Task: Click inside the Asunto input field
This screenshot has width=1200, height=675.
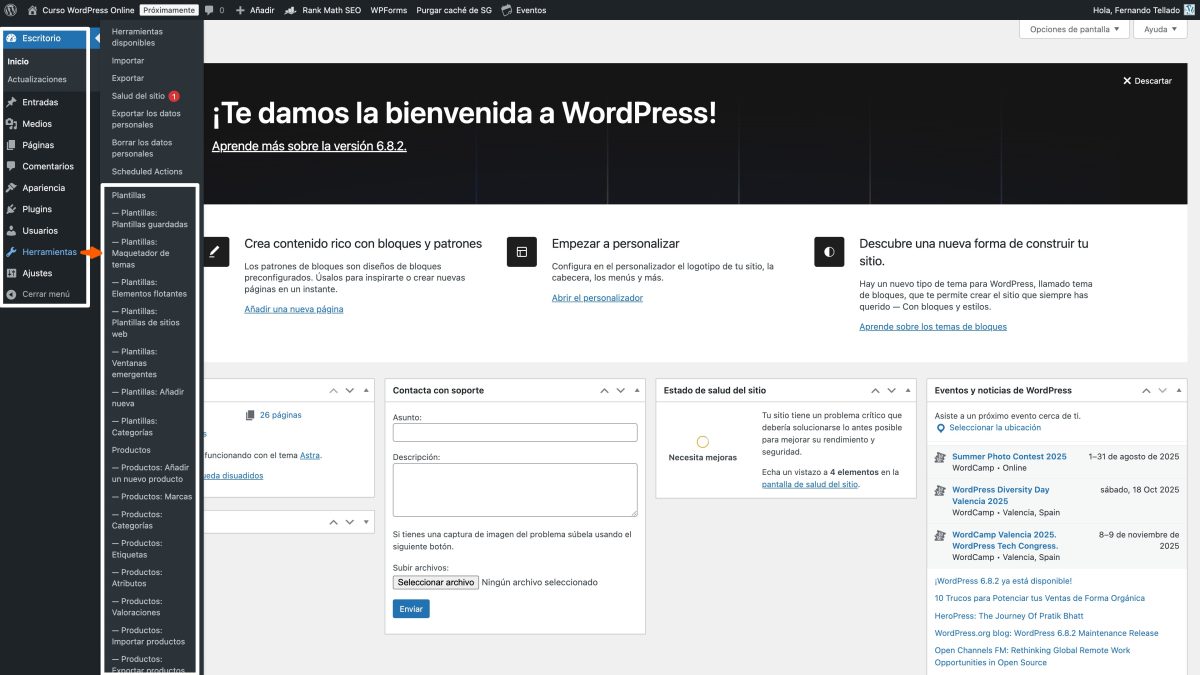Action: 514,431
